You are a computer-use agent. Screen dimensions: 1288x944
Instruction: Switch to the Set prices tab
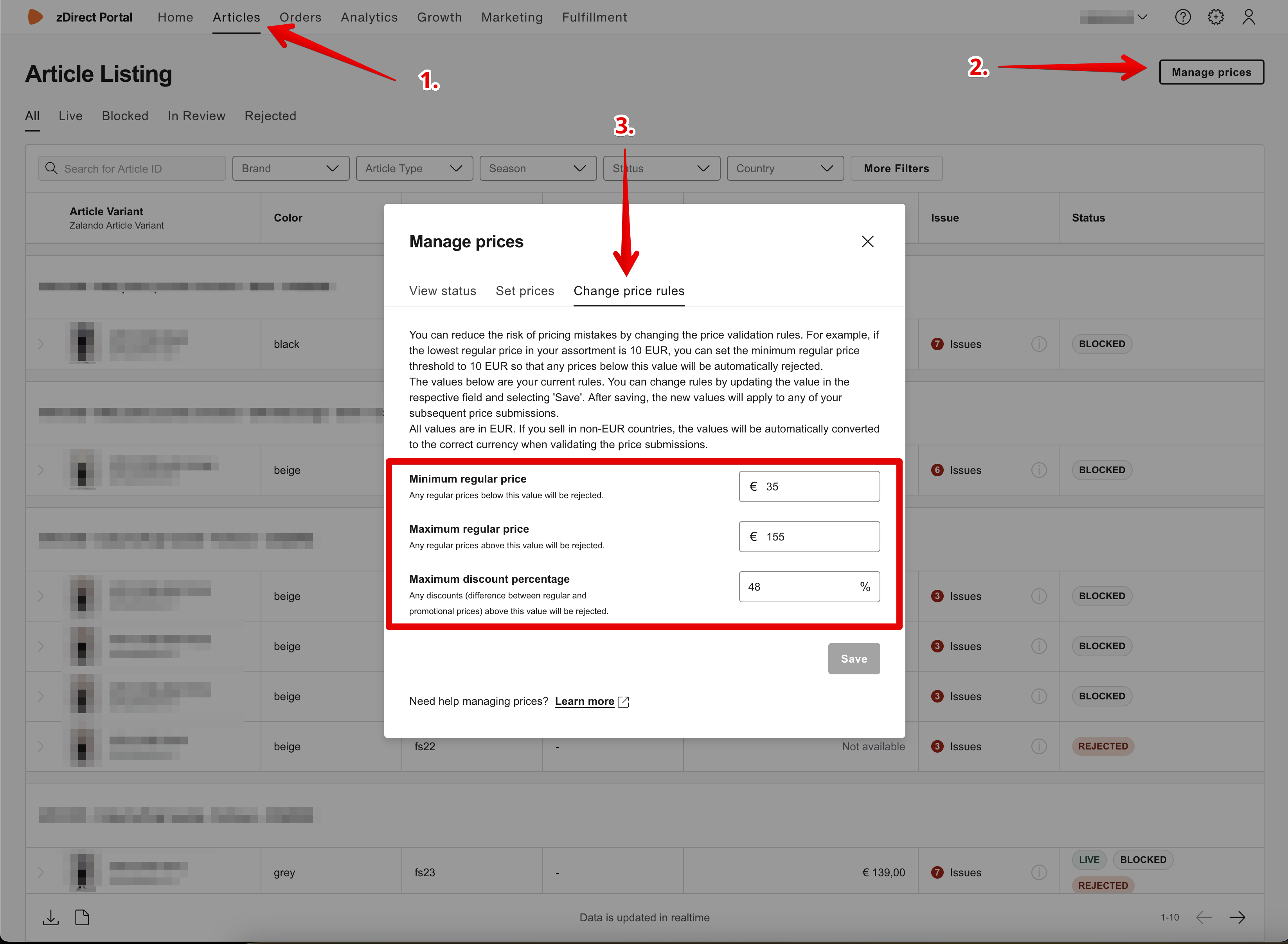click(525, 291)
